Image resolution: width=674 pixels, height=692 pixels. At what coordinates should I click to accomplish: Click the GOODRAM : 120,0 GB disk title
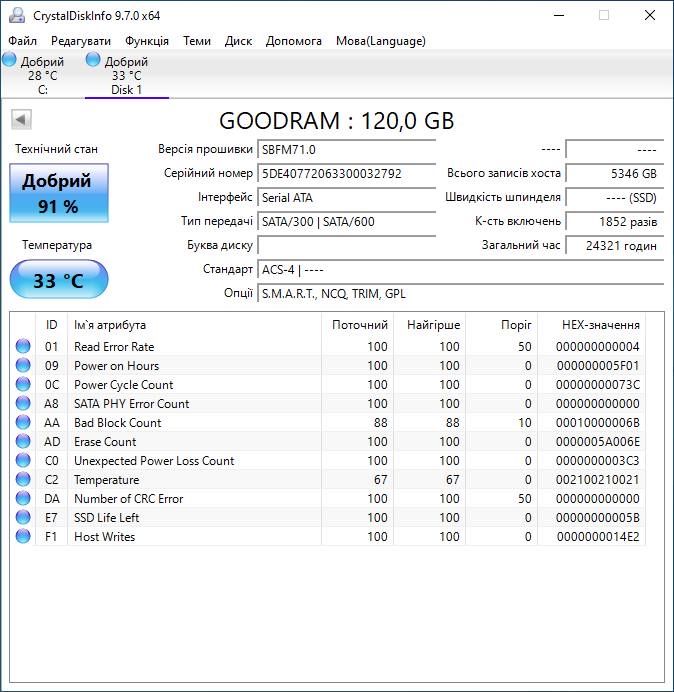(337, 120)
